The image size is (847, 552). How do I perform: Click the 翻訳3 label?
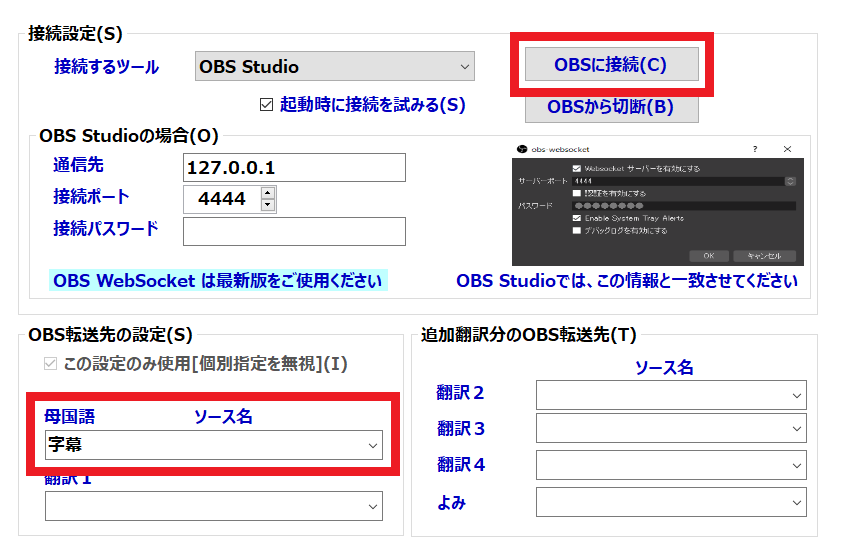coord(461,428)
